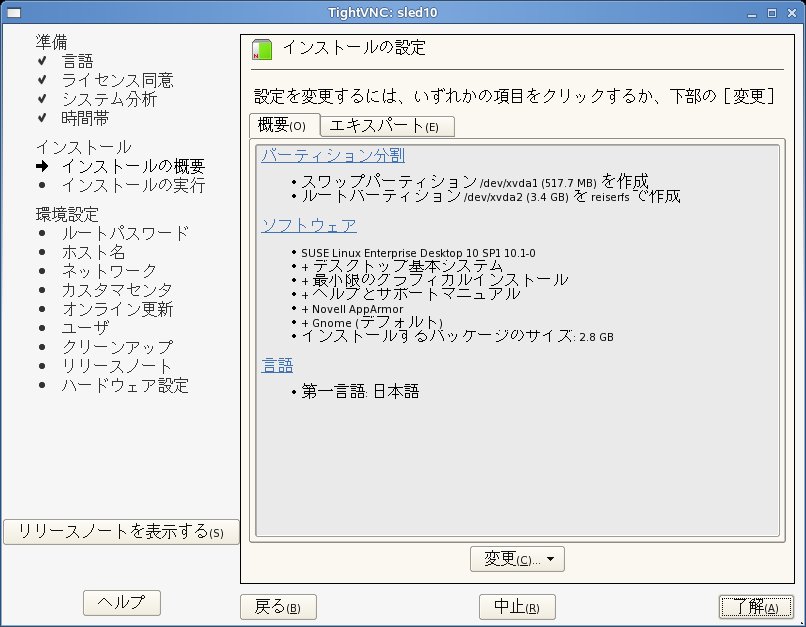Click the ヘルプとサポートマニュアル entry
The height and width of the screenshot is (627, 806).
(x=411, y=294)
